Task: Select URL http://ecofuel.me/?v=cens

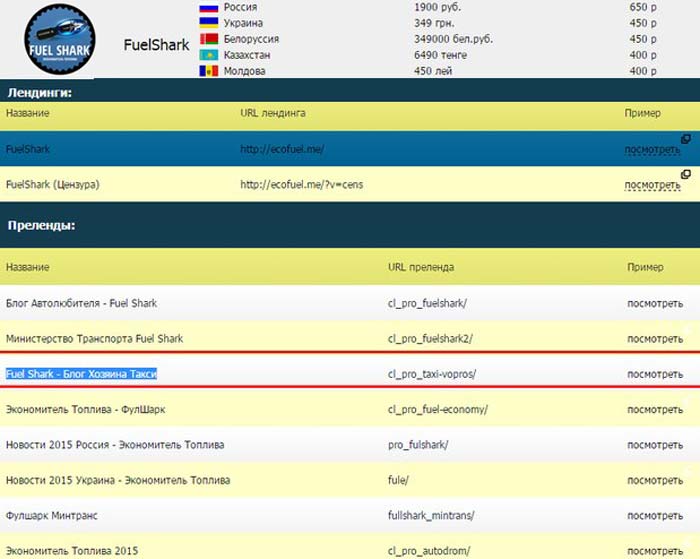Action: pos(301,184)
